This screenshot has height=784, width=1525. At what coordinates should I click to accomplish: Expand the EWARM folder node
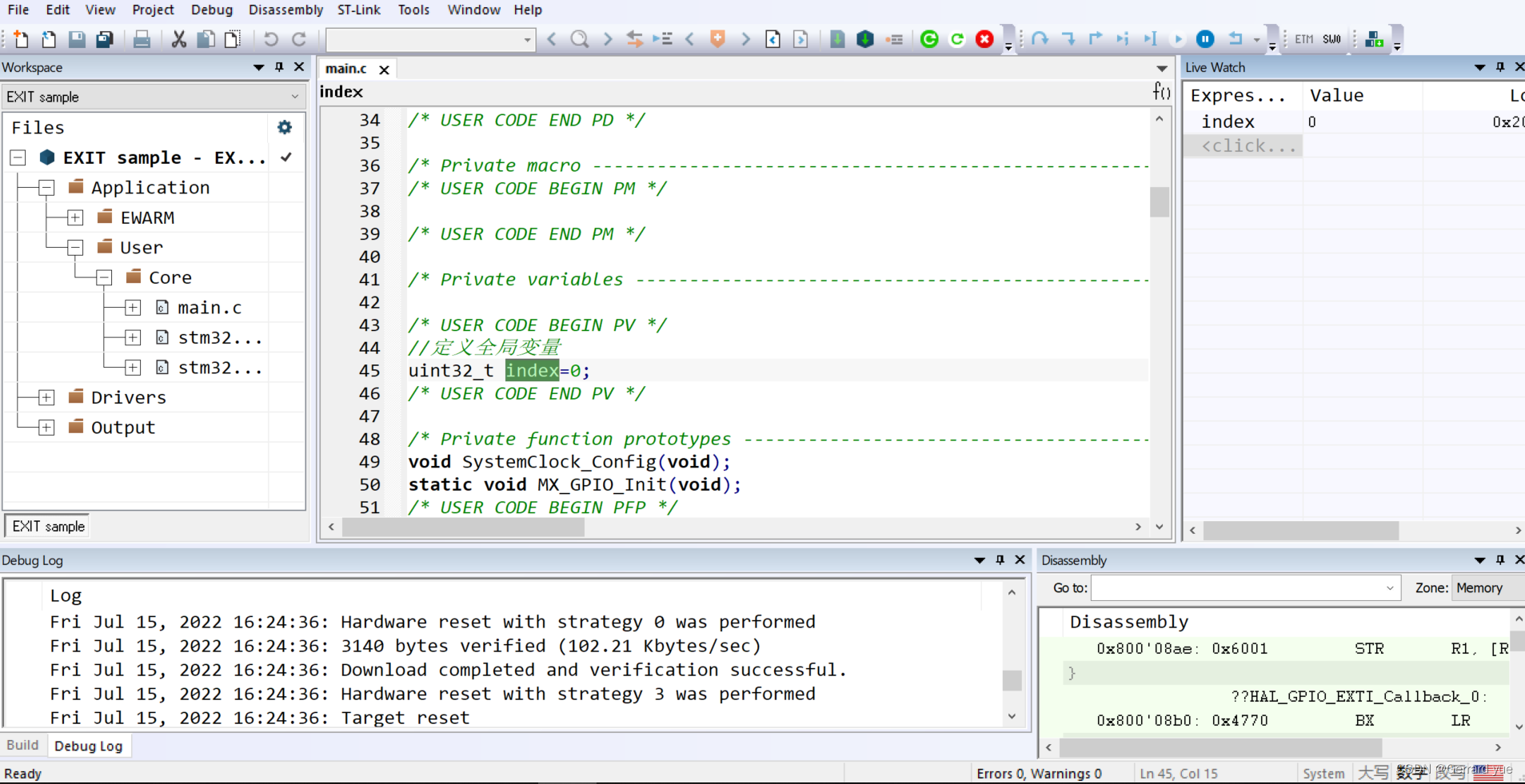75,217
